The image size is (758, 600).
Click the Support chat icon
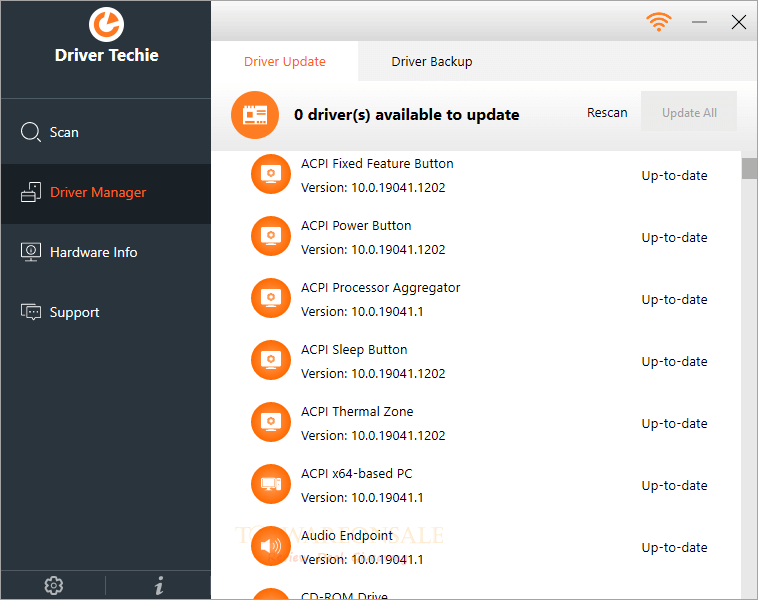[x=30, y=312]
